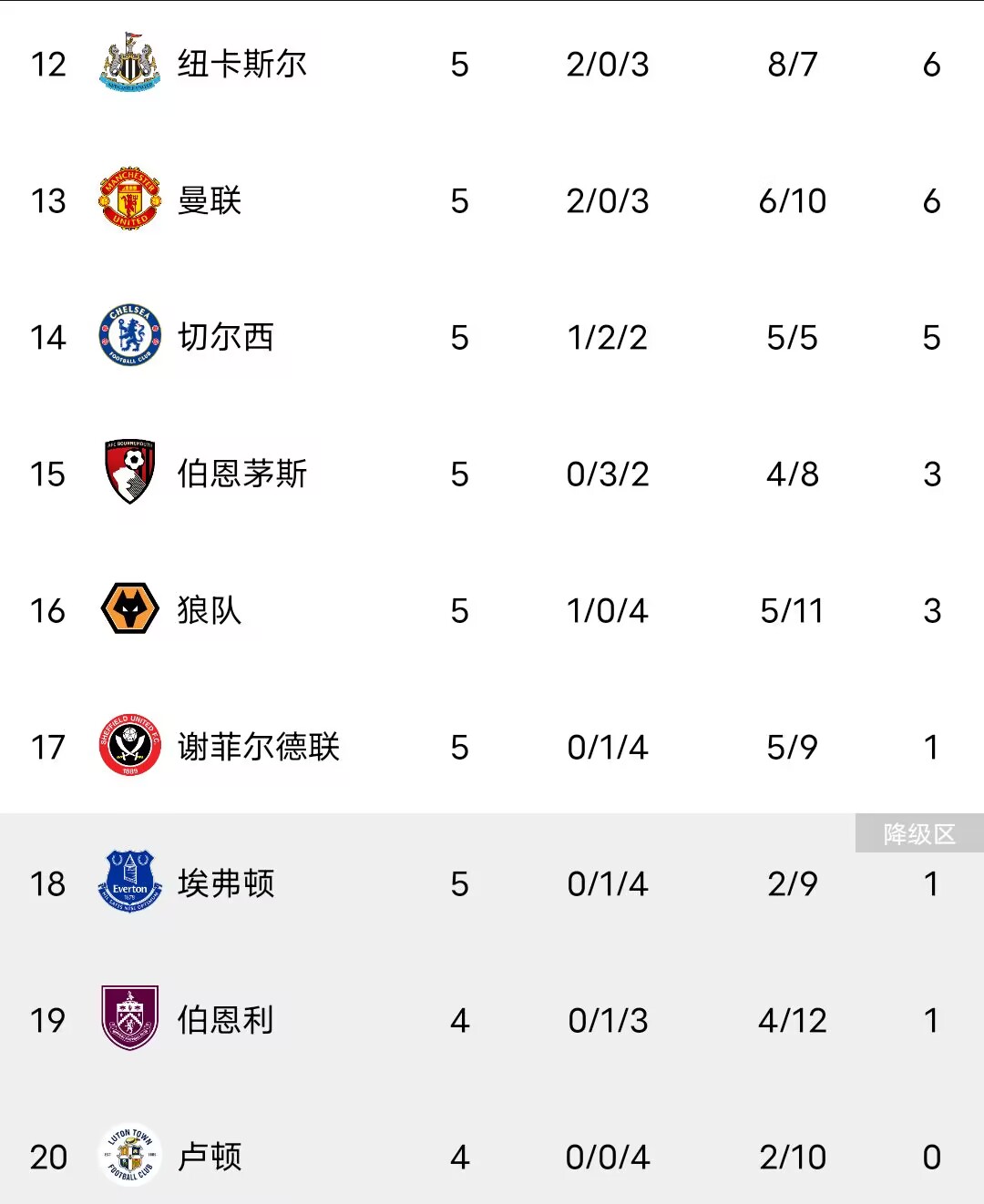The width and height of the screenshot is (984, 1204).
Task: Tap the Sheffield United club crest
Action: click(130, 745)
